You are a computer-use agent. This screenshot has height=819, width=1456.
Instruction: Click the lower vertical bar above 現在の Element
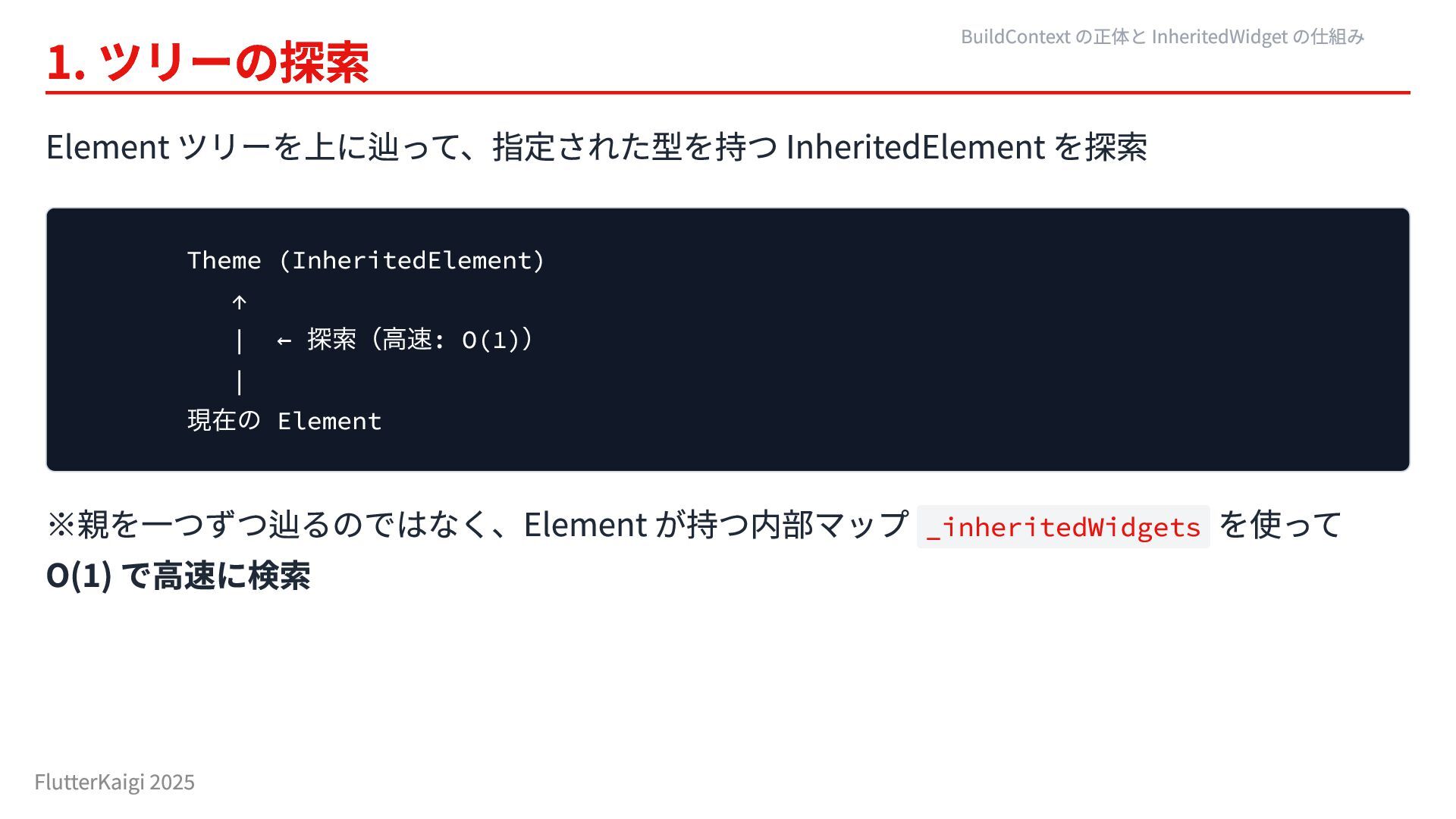240,381
